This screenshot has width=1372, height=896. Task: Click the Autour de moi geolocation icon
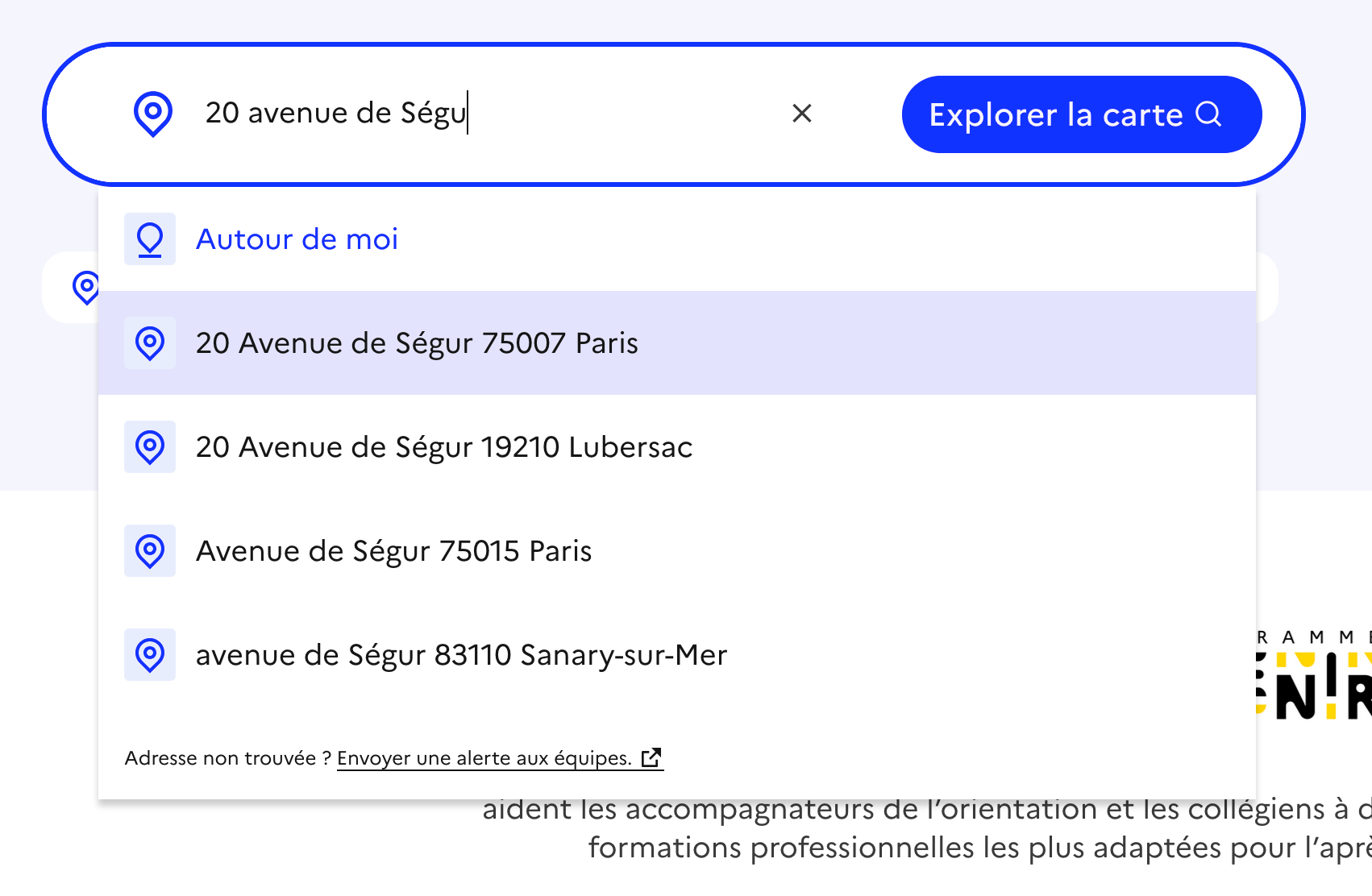click(x=150, y=239)
